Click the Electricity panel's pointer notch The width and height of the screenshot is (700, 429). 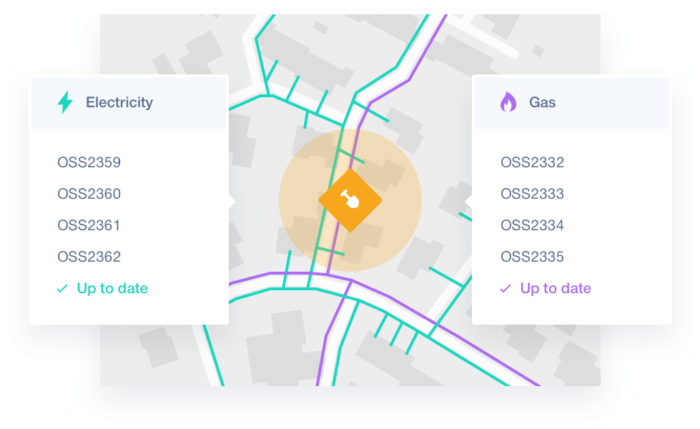click(x=232, y=202)
